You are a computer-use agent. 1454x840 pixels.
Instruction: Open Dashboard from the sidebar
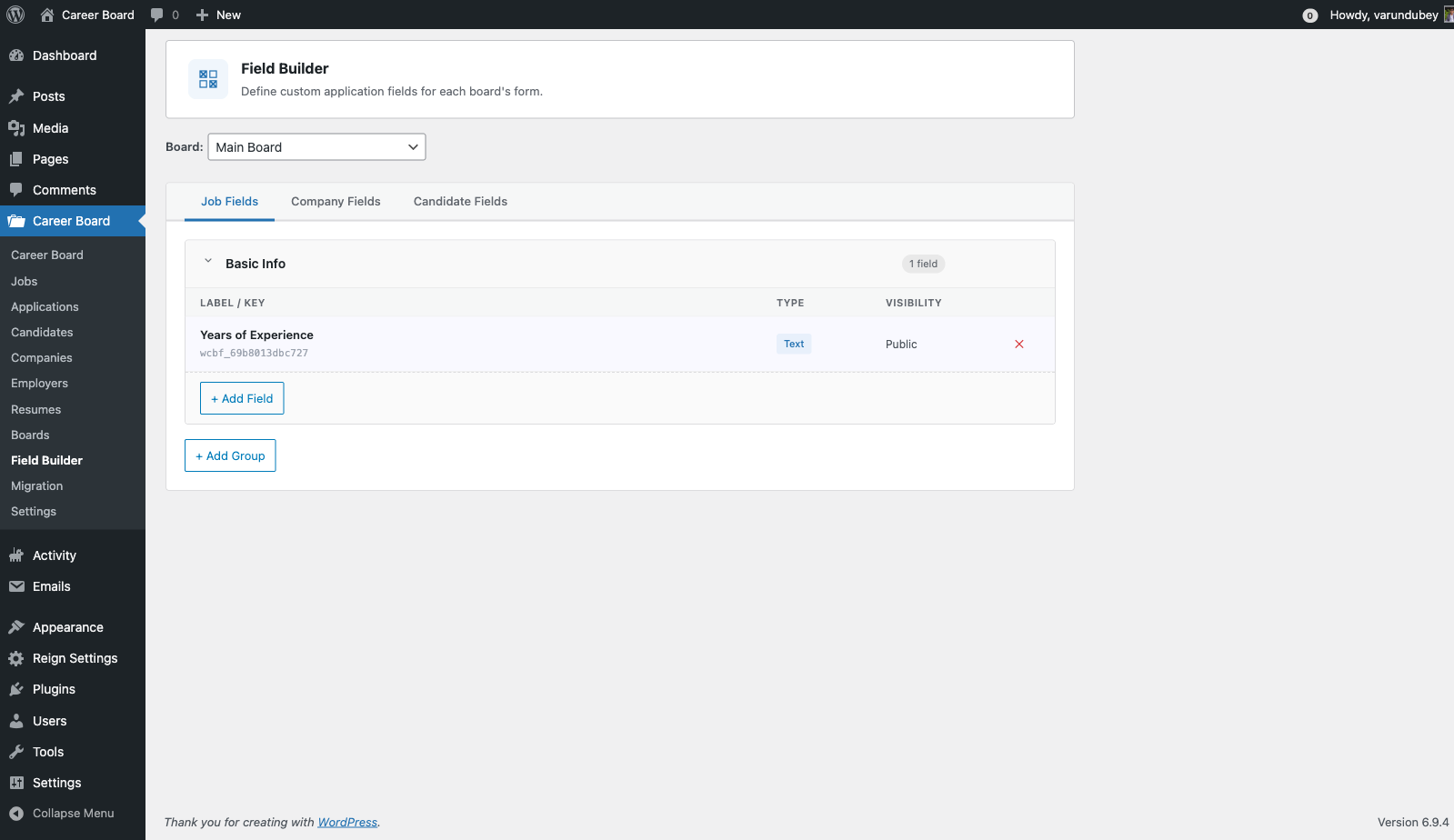[64, 55]
